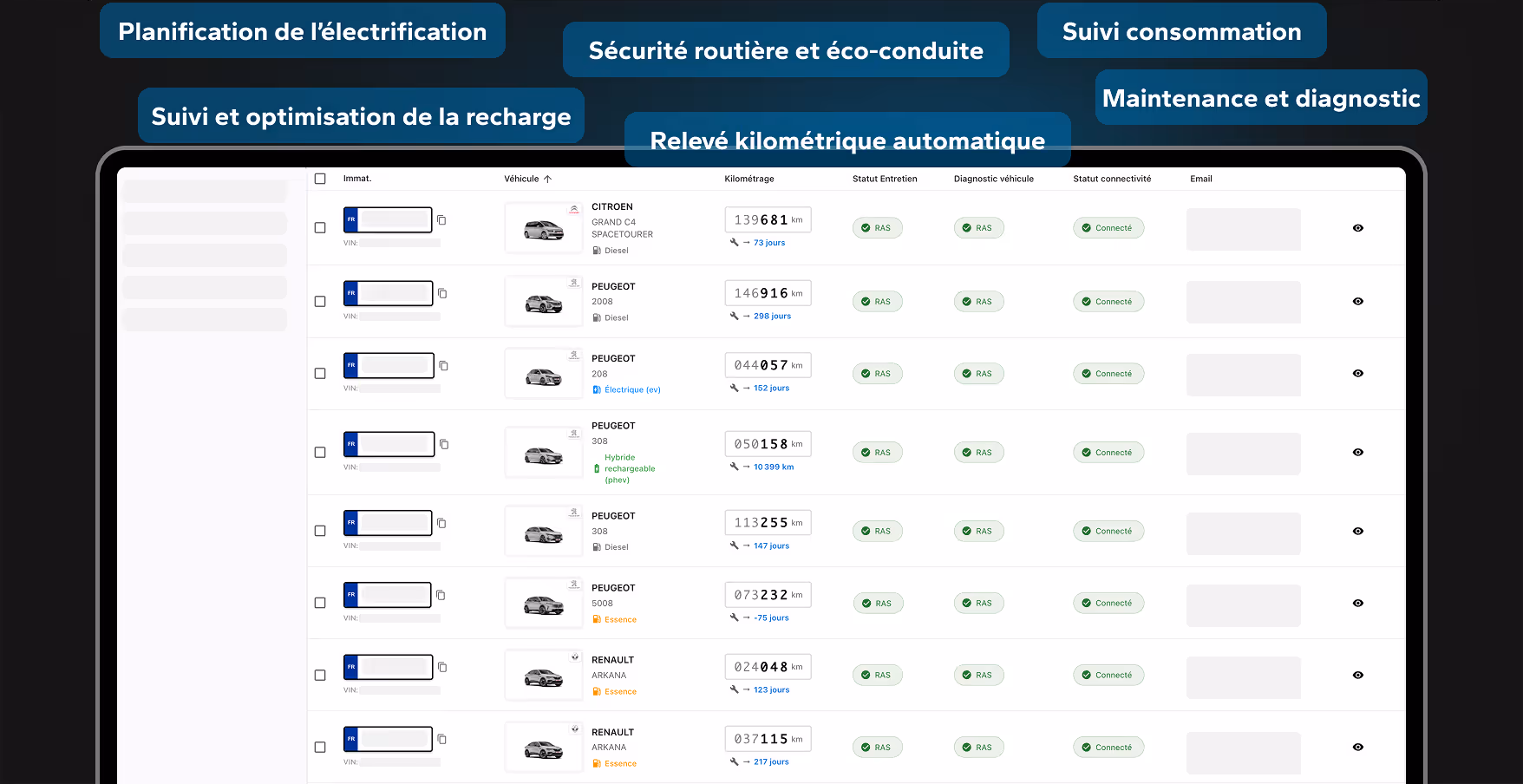Select the Peugeot 208 row checkbox
Screen dimensions: 1523x784
point(320,373)
